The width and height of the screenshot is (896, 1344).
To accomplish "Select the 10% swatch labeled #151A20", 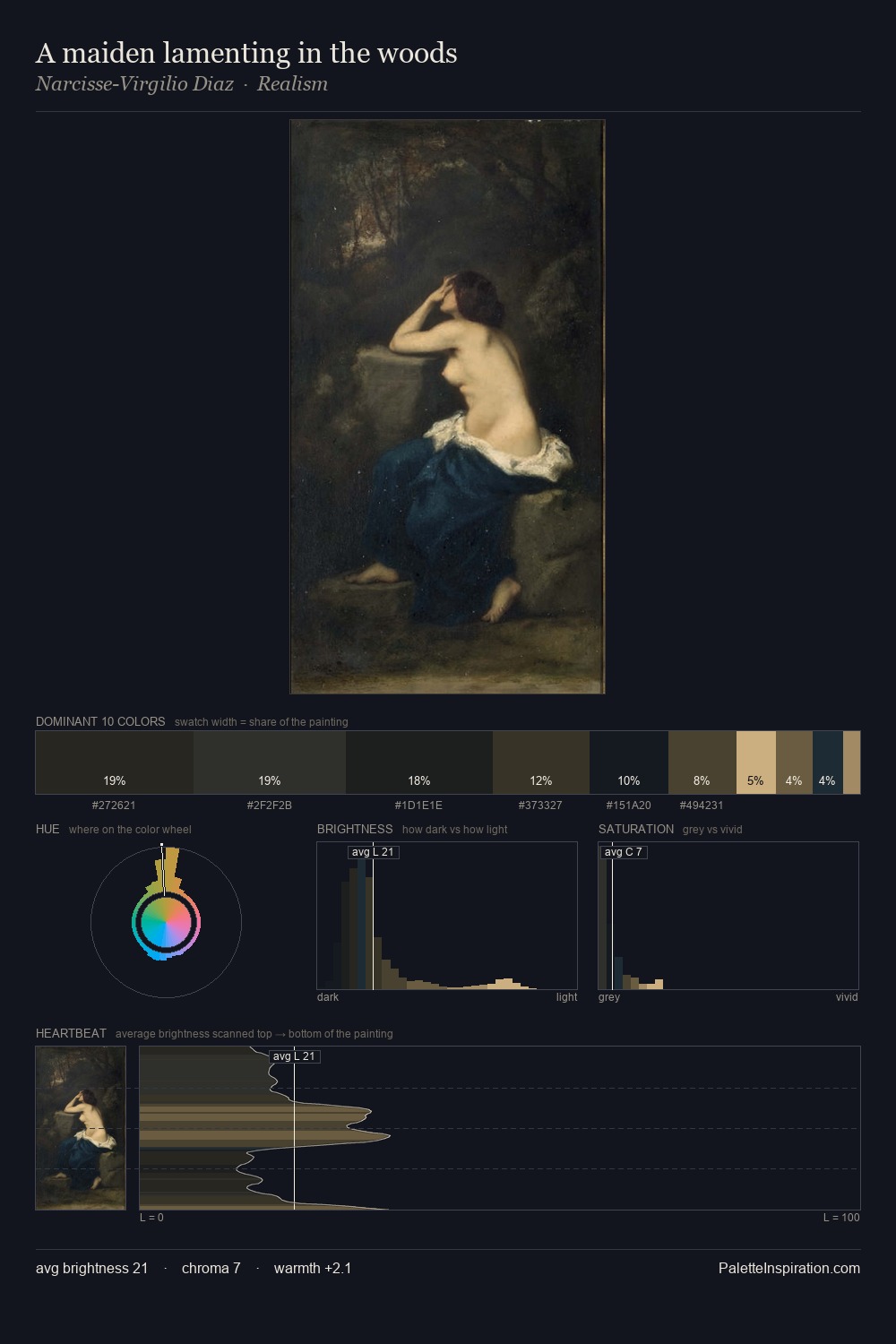I will (x=629, y=762).
